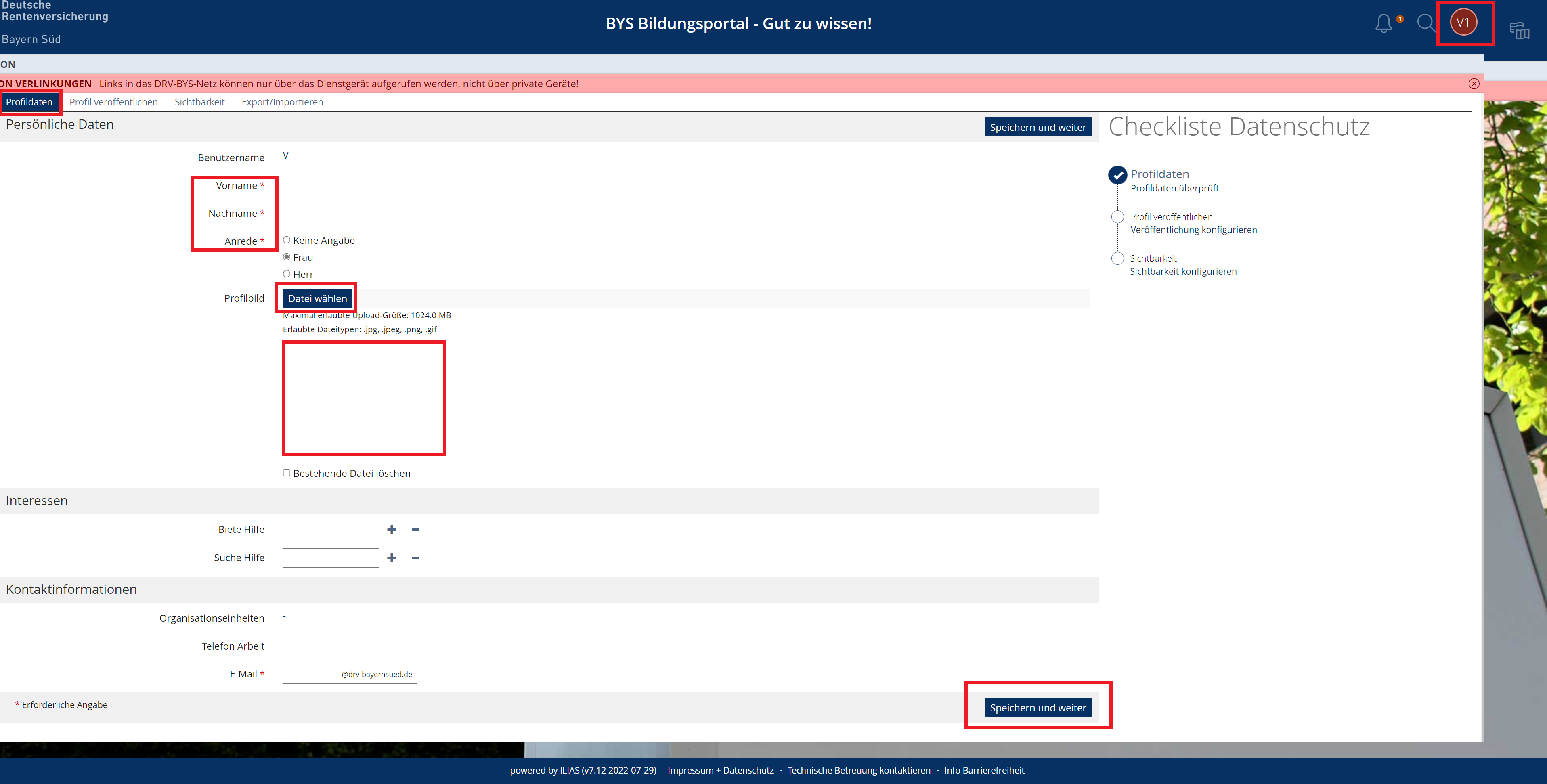Click bottom Speichern und weiter button

pyautogui.click(x=1037, y=708)
